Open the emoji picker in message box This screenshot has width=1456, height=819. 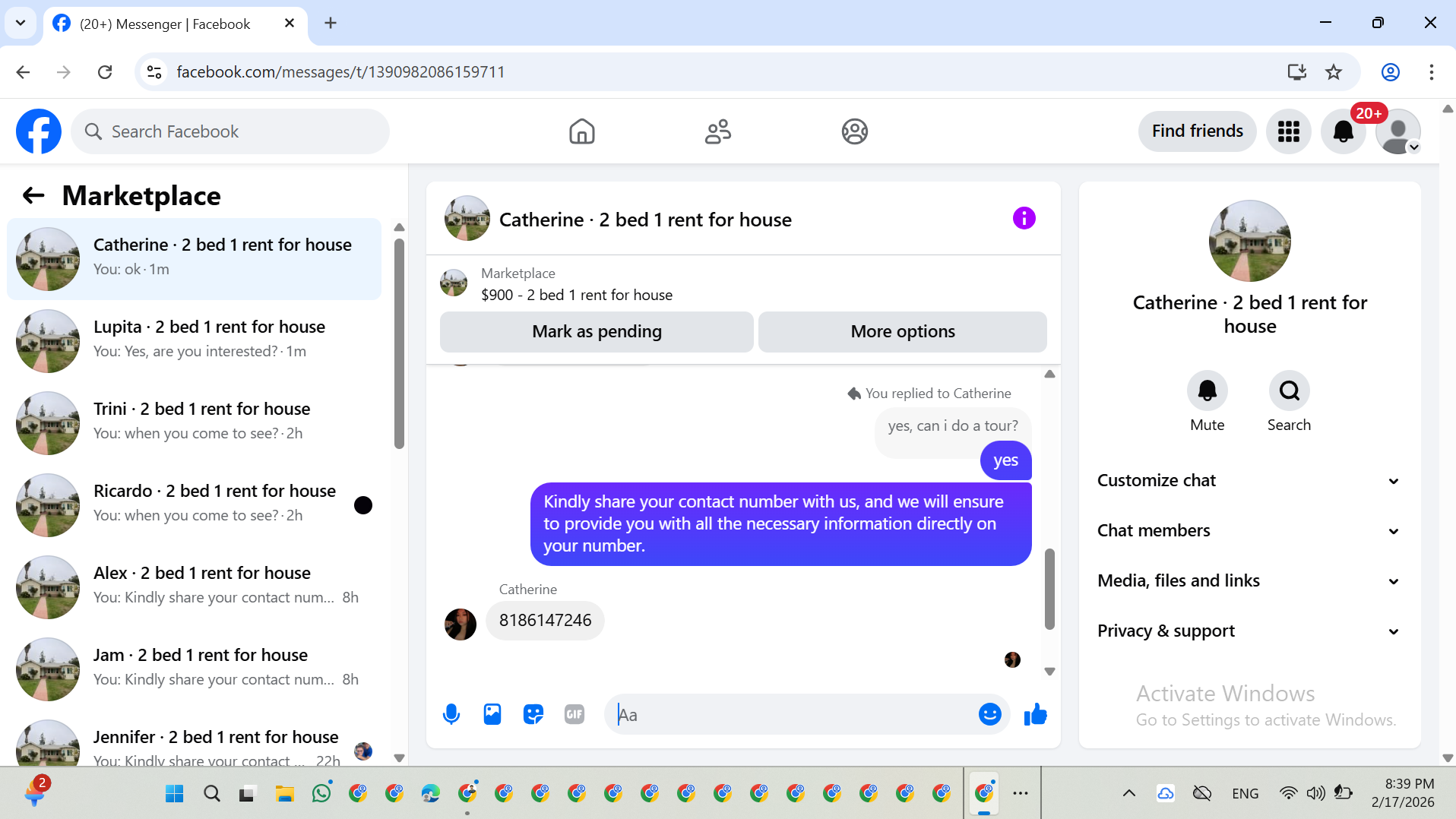point(989,714)
